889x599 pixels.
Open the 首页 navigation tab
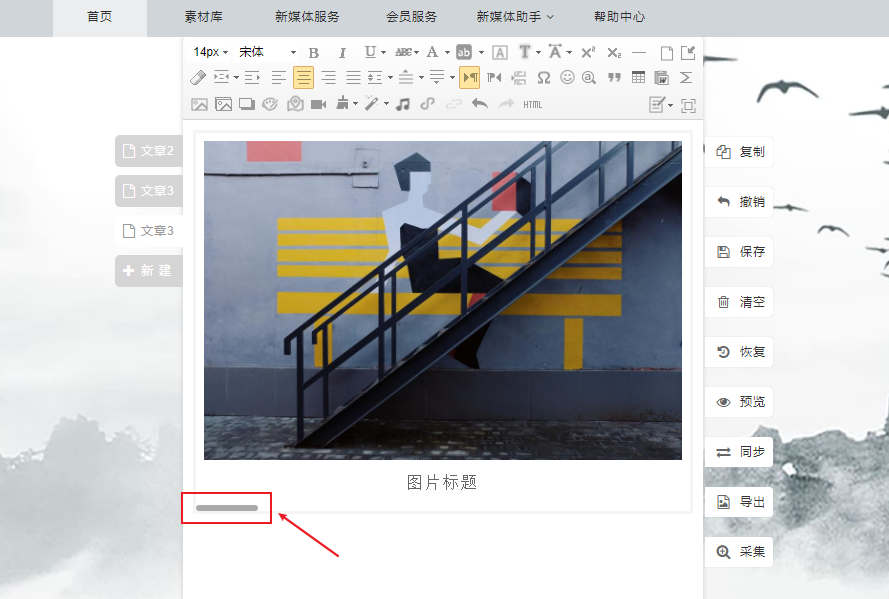coord(100,17)
